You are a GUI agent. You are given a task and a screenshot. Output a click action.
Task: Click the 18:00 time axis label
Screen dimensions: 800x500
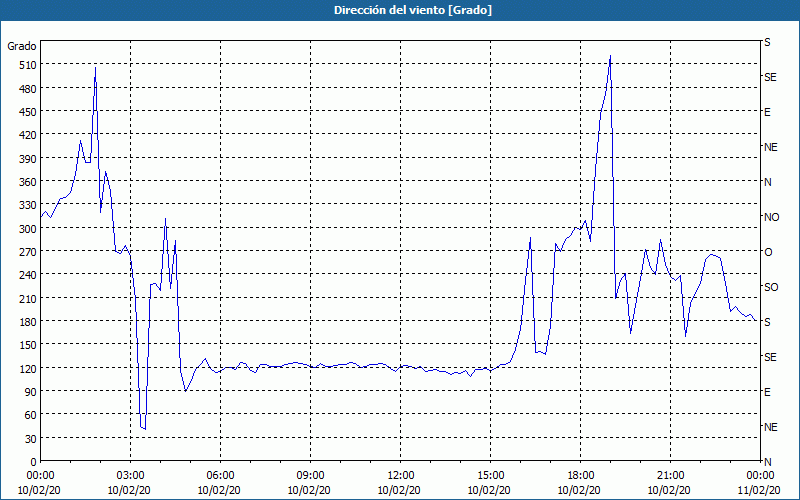580,476
